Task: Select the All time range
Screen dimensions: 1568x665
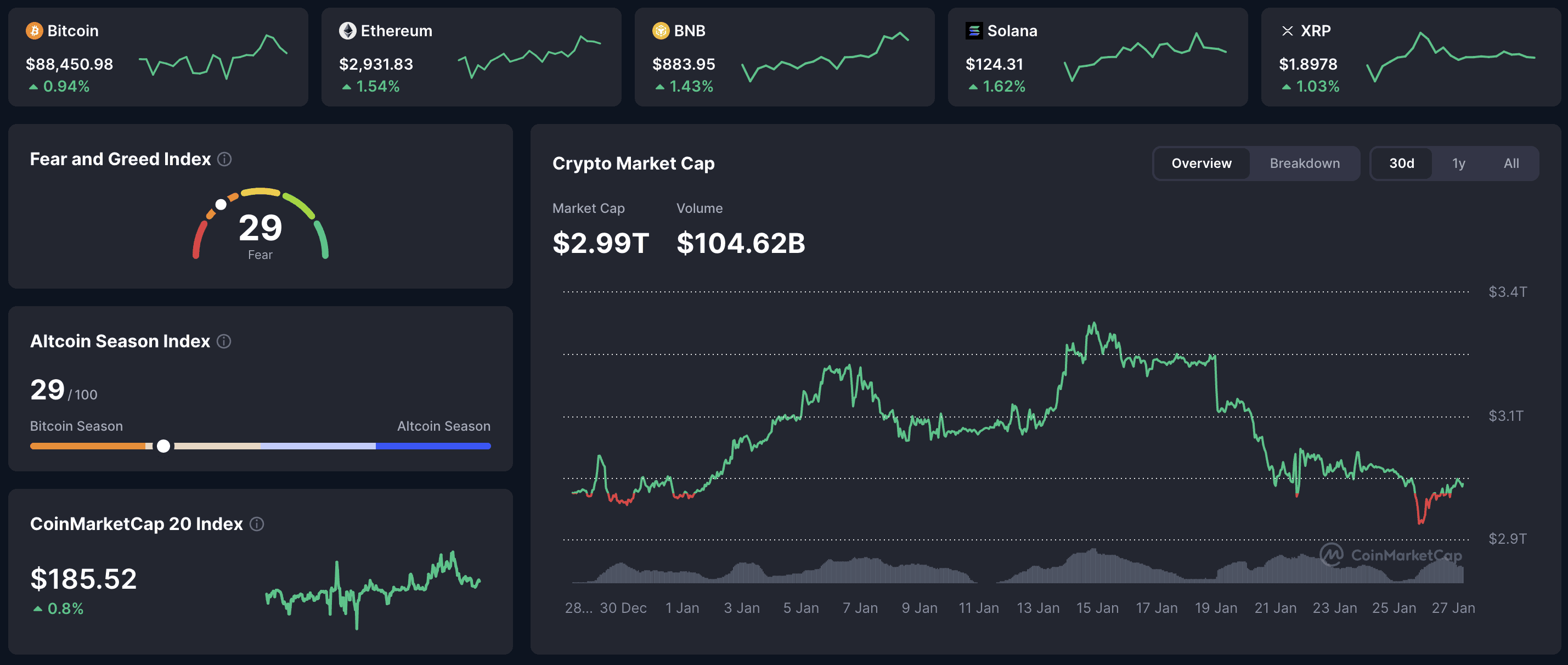Action: 1511,163
